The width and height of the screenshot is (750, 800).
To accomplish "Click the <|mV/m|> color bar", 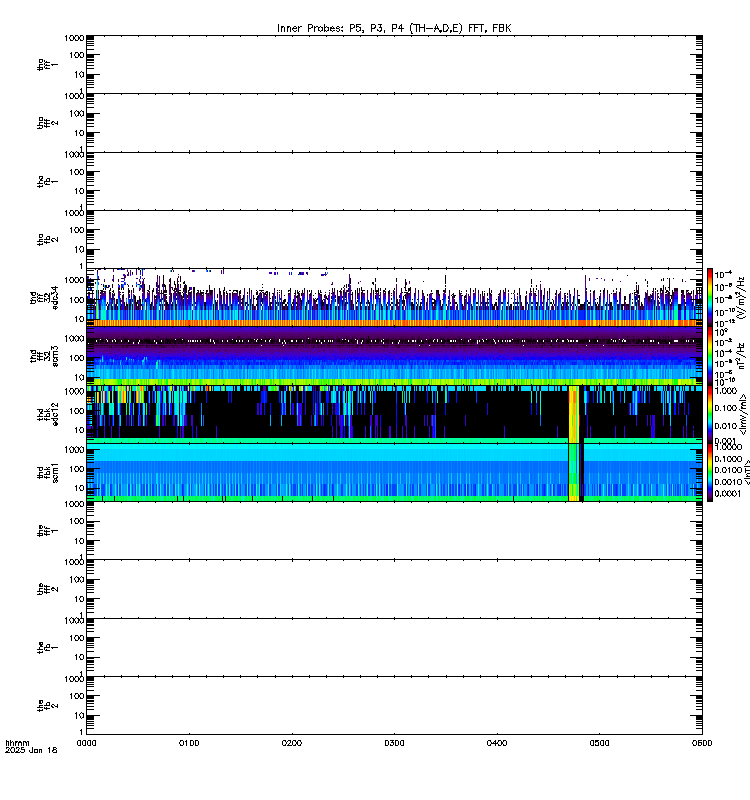I will pyautogui.click(x=710, y=414).
